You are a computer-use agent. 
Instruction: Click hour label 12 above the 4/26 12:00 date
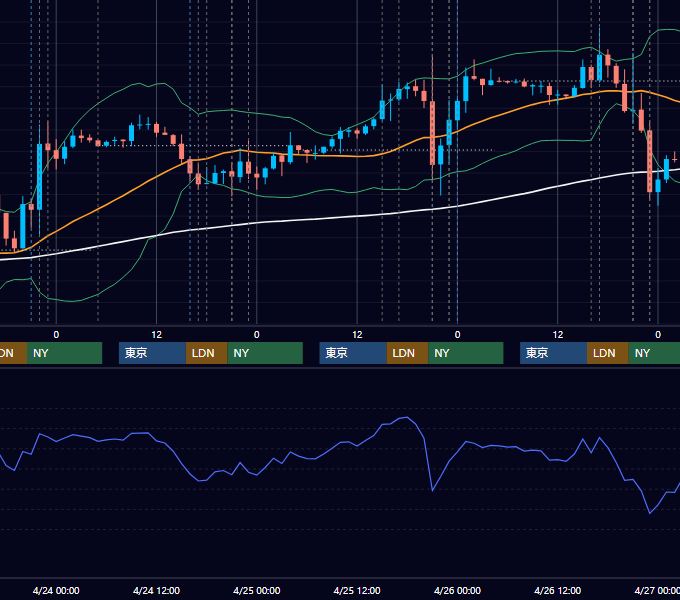click(558, 335)
